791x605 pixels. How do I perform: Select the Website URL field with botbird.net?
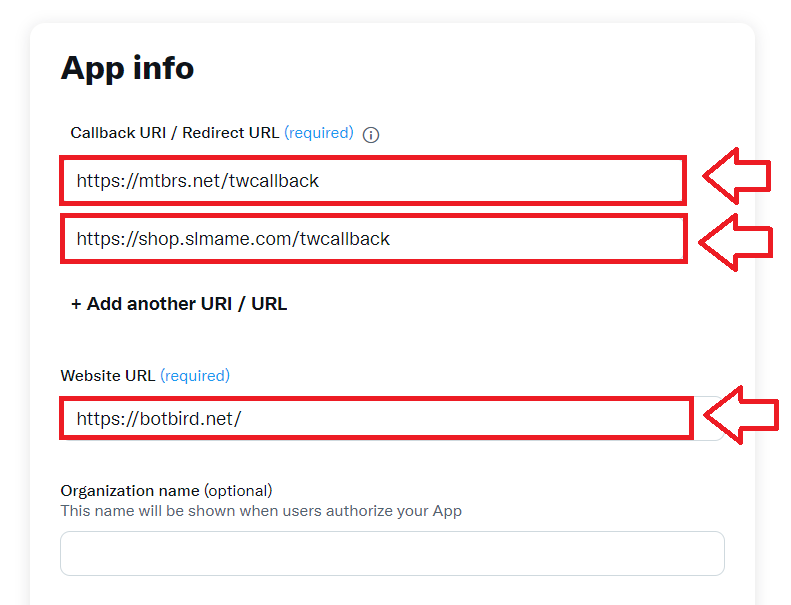click(376, 418)
